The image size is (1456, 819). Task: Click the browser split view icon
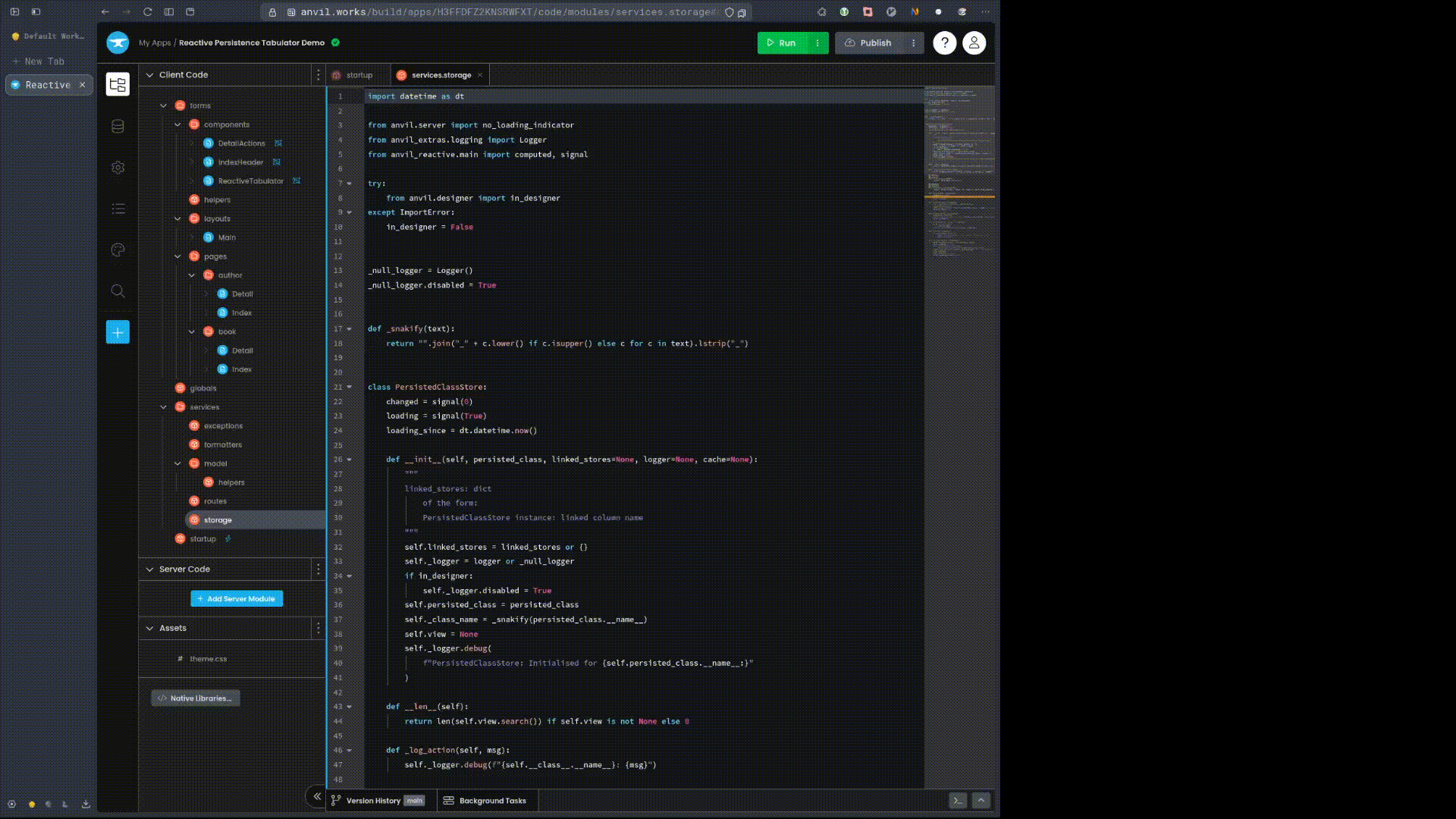click(169, 11)
